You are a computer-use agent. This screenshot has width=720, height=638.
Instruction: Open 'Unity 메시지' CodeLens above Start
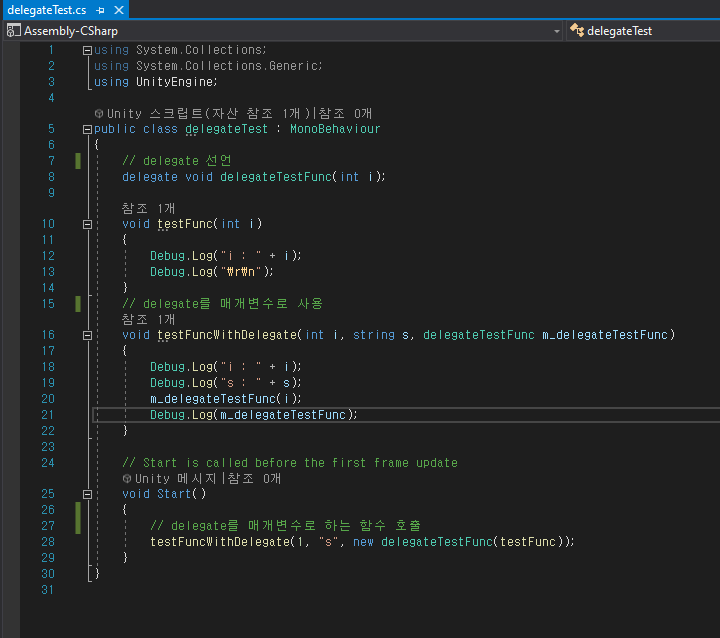pos(175,479)
